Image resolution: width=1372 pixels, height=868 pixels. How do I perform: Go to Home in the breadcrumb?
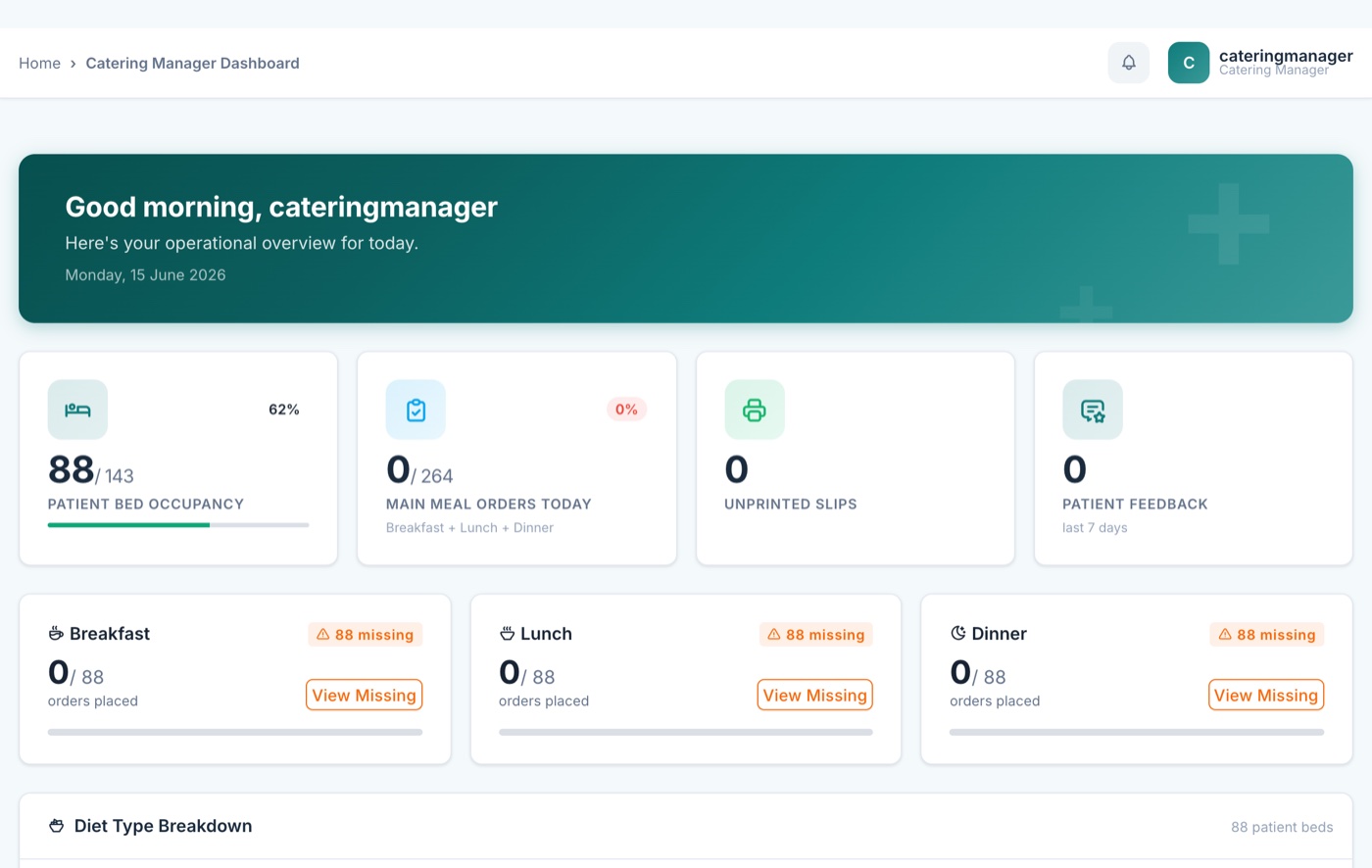pos(39,63)
